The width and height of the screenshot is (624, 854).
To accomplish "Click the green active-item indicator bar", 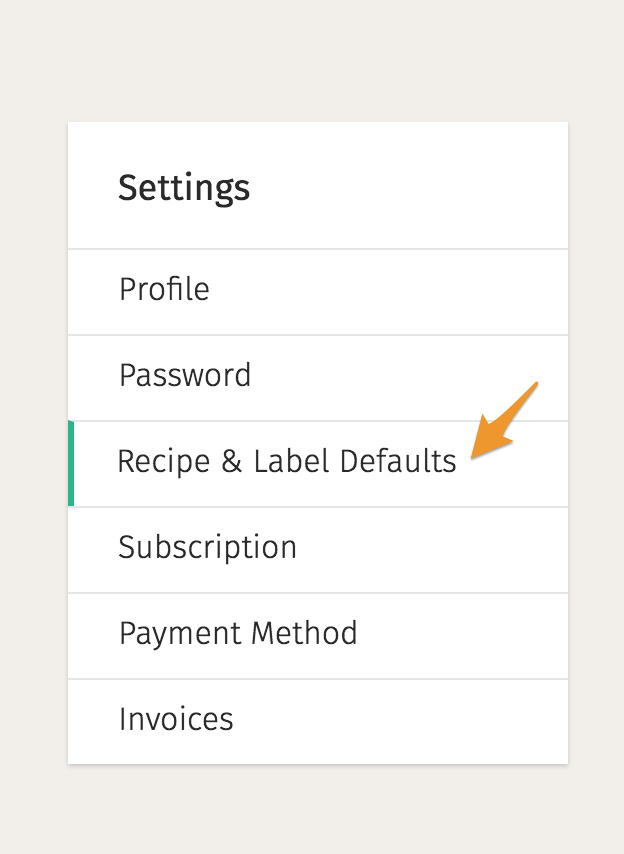I will (x=71, y=463).
